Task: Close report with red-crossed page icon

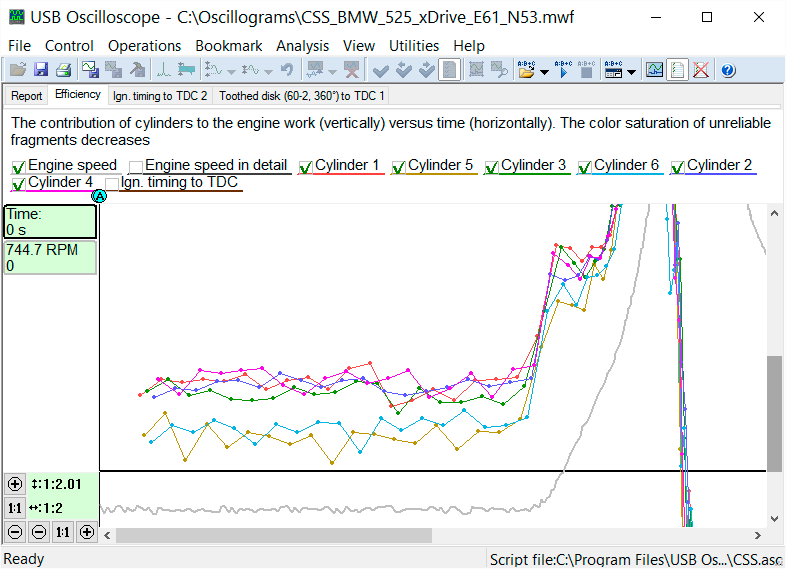Action: click(x=701, y=70)
